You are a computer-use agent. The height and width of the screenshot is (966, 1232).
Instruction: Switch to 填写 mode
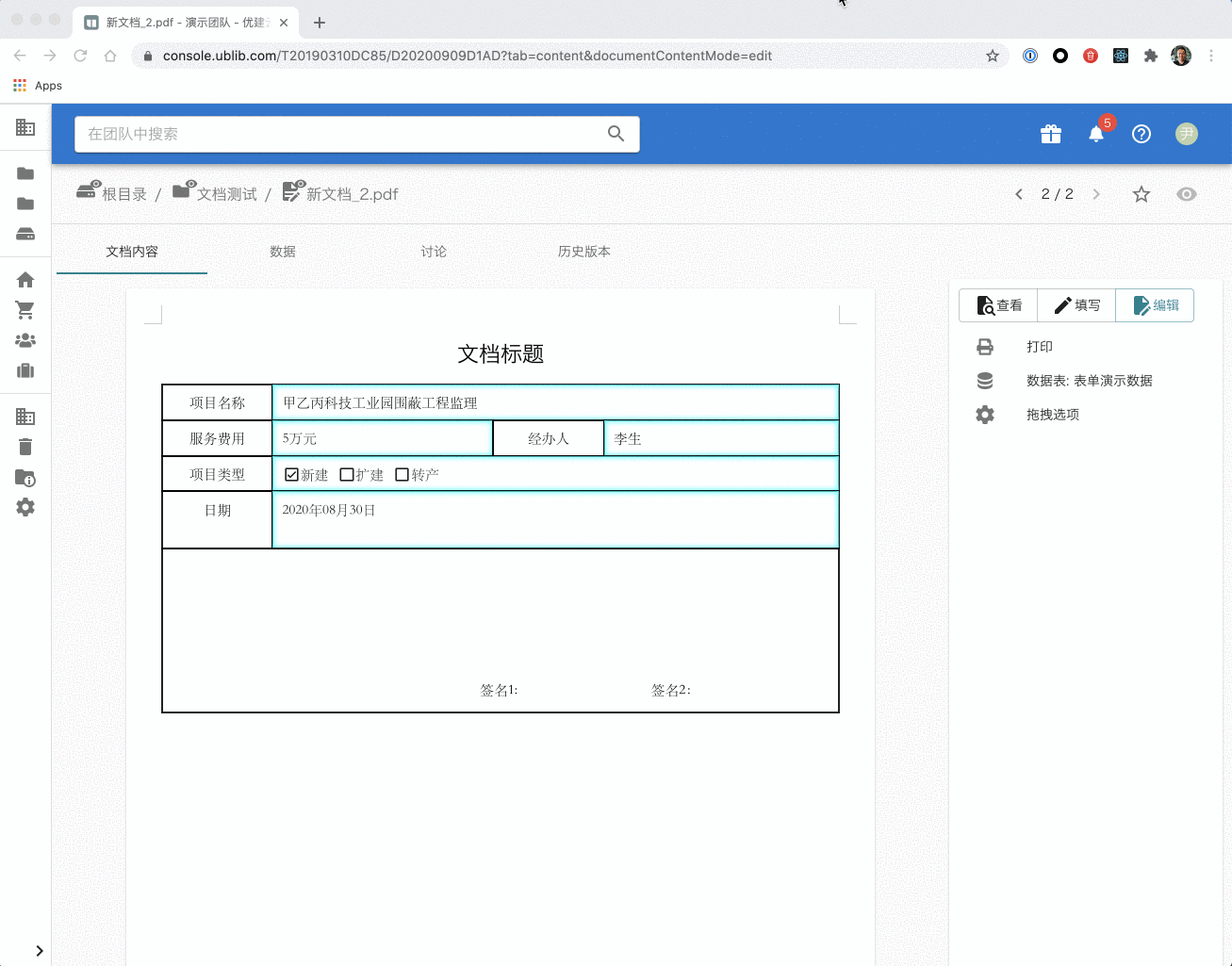1076,305
